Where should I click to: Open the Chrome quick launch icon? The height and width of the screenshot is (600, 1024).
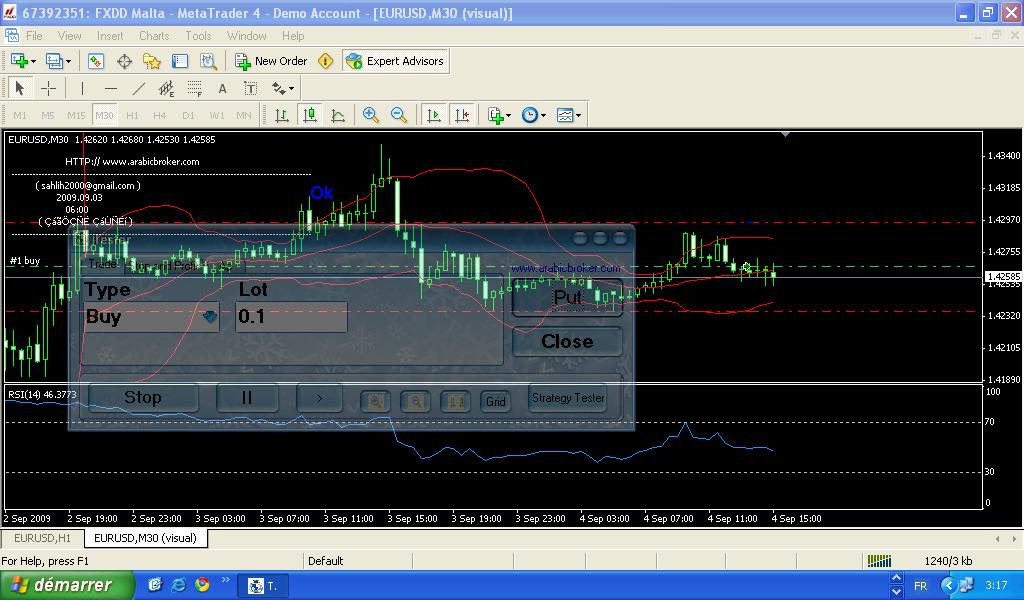[x=202, y=584]
